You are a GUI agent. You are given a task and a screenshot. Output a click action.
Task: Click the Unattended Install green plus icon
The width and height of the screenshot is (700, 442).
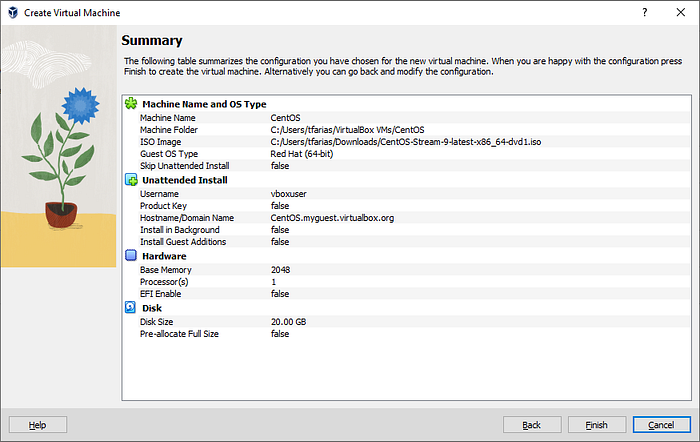[x=131, y=179]
